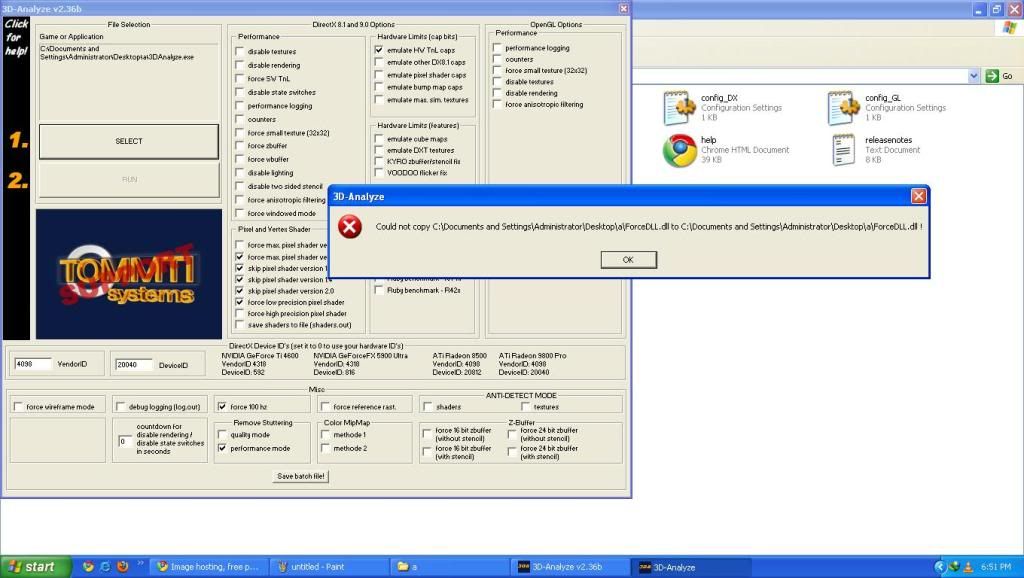This screenshot has width=1024, height=578.
Task: Click the TOMMTI systems logo image
Action: (129, 274)
